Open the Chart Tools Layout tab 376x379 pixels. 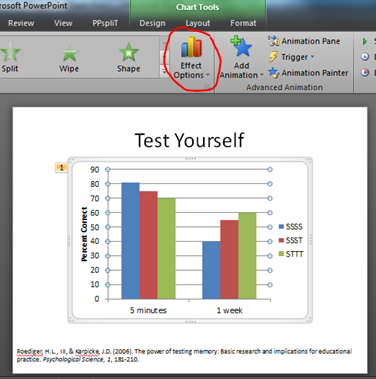(x=198, y=23)
